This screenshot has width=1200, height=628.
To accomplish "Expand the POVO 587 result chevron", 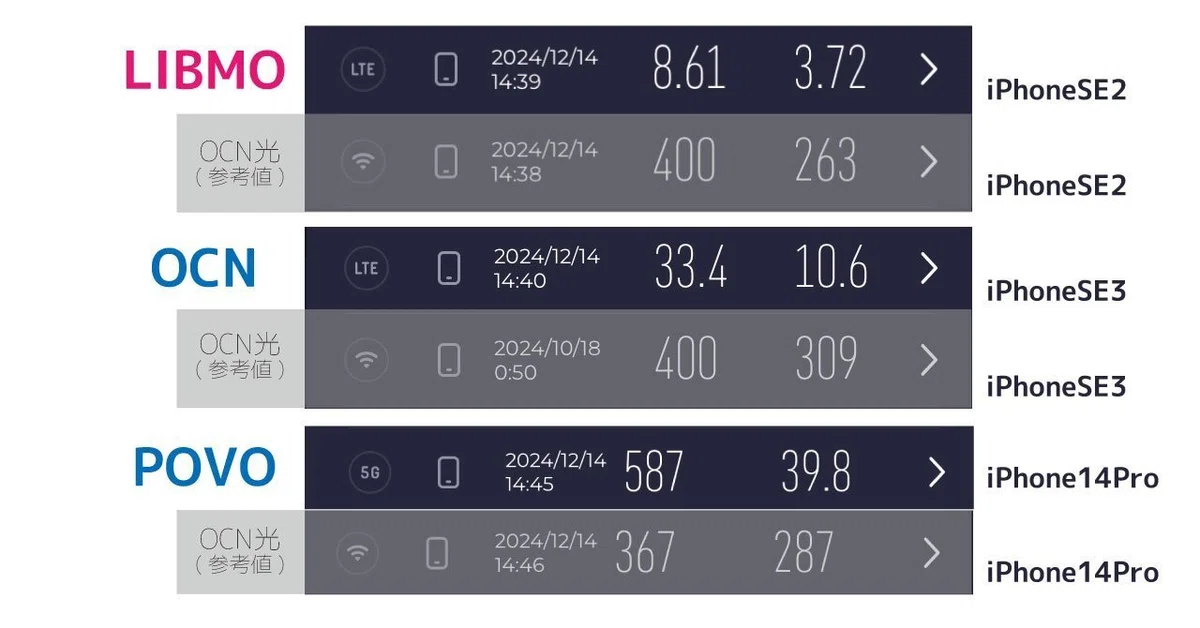I will pyautogui.click(x=936, y=472).
